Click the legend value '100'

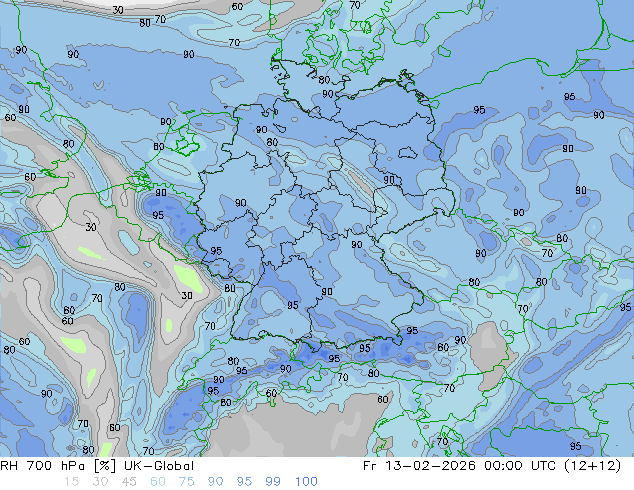click(x=306, y=482)
